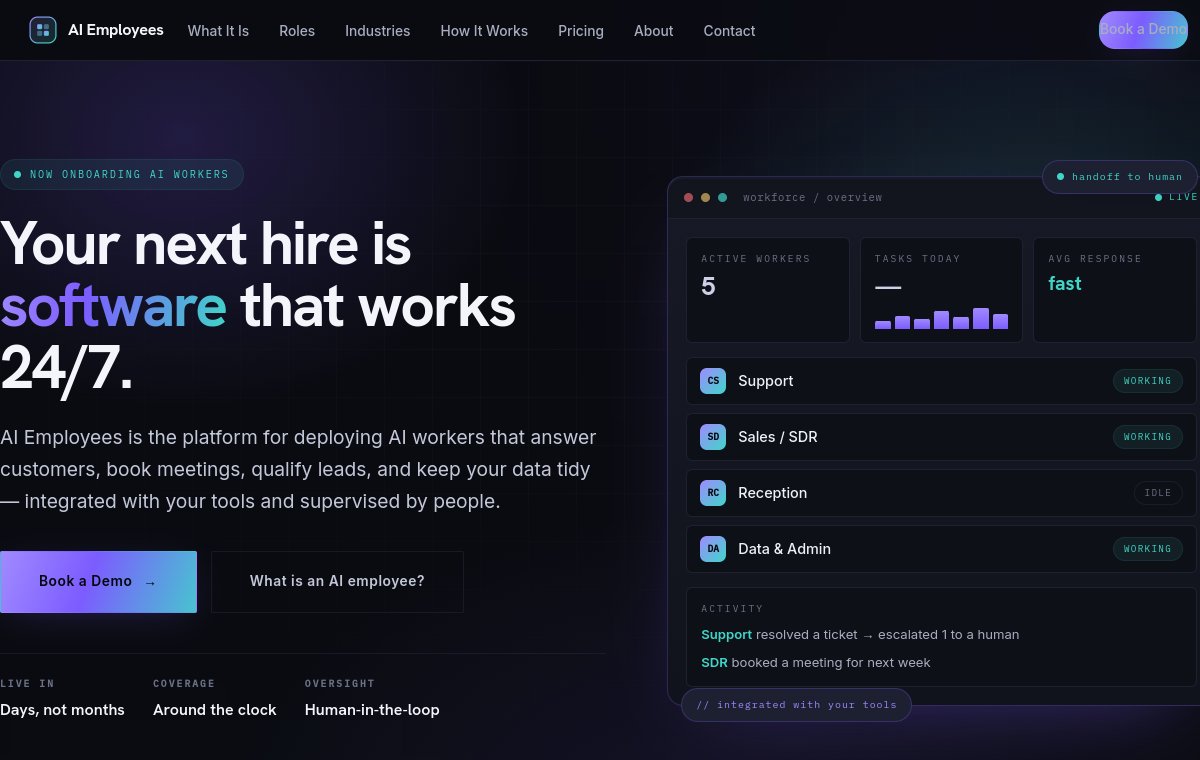This screenshot has height=760, width=1200.
Task: Click the AI Employees brand name
Action: click(x=116, y=30)
